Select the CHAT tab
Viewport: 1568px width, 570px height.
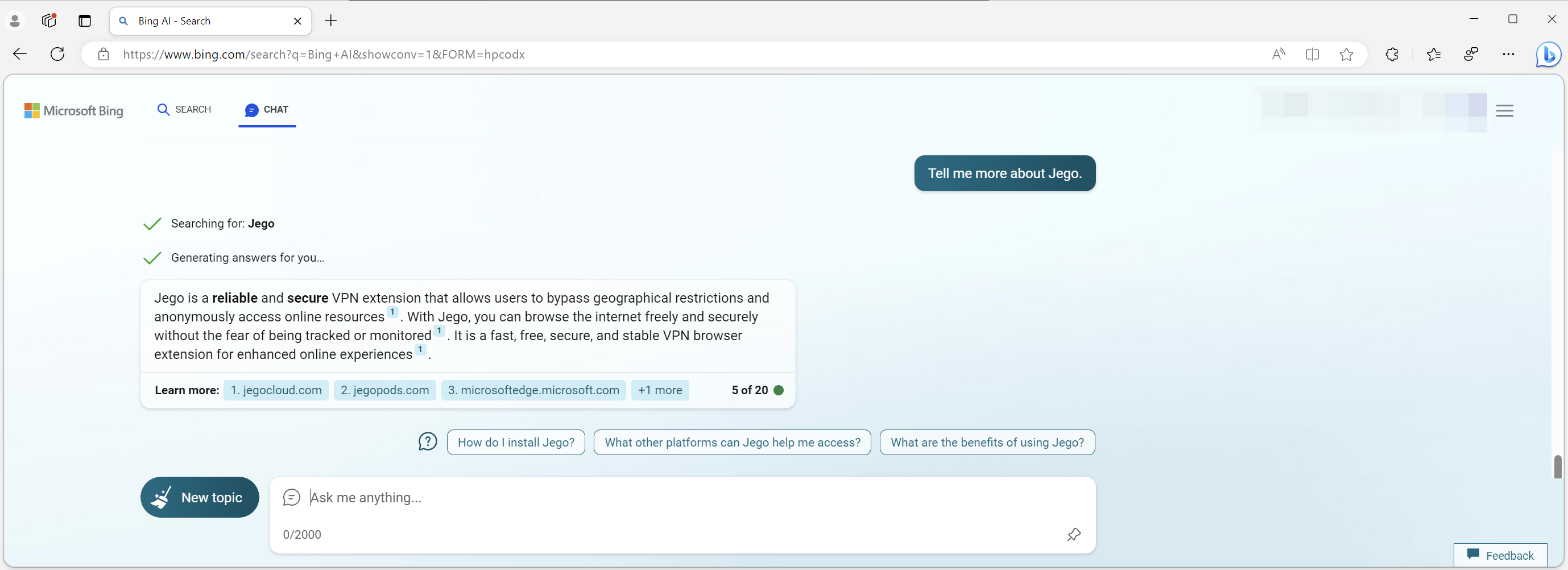267,110
